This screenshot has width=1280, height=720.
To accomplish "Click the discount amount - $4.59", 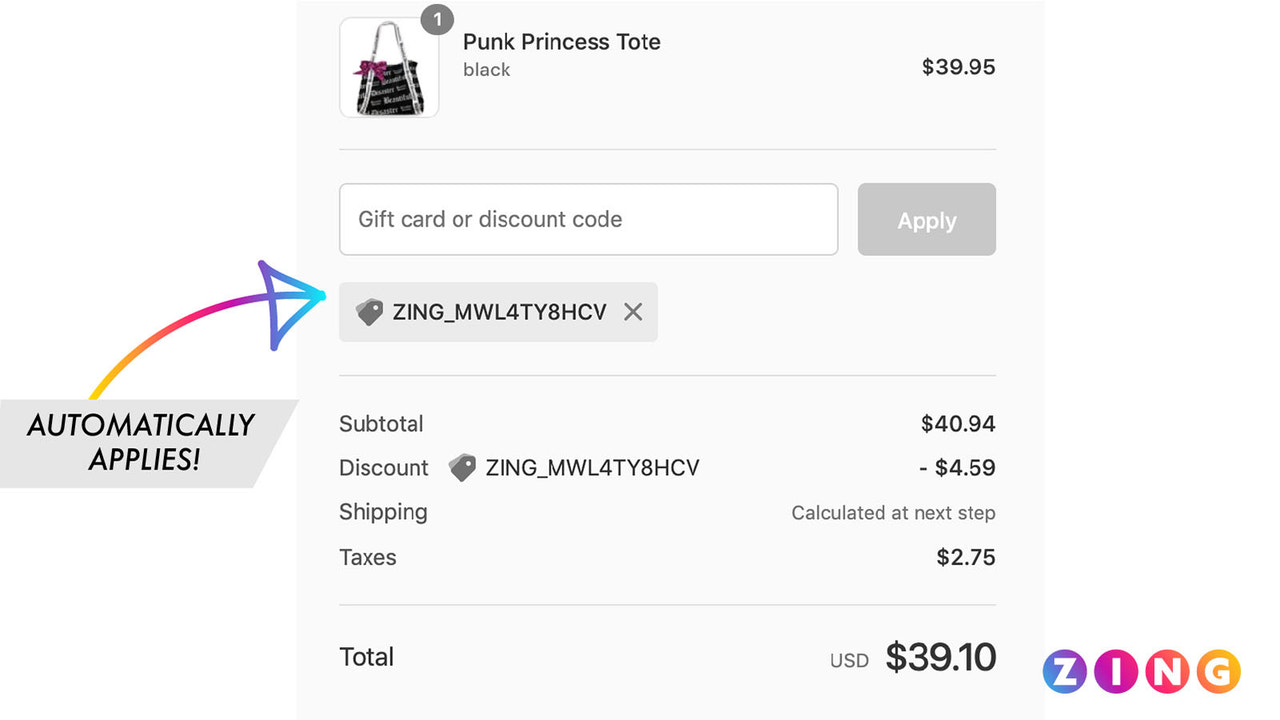I will pyautogui.click(x=957, y=468).
